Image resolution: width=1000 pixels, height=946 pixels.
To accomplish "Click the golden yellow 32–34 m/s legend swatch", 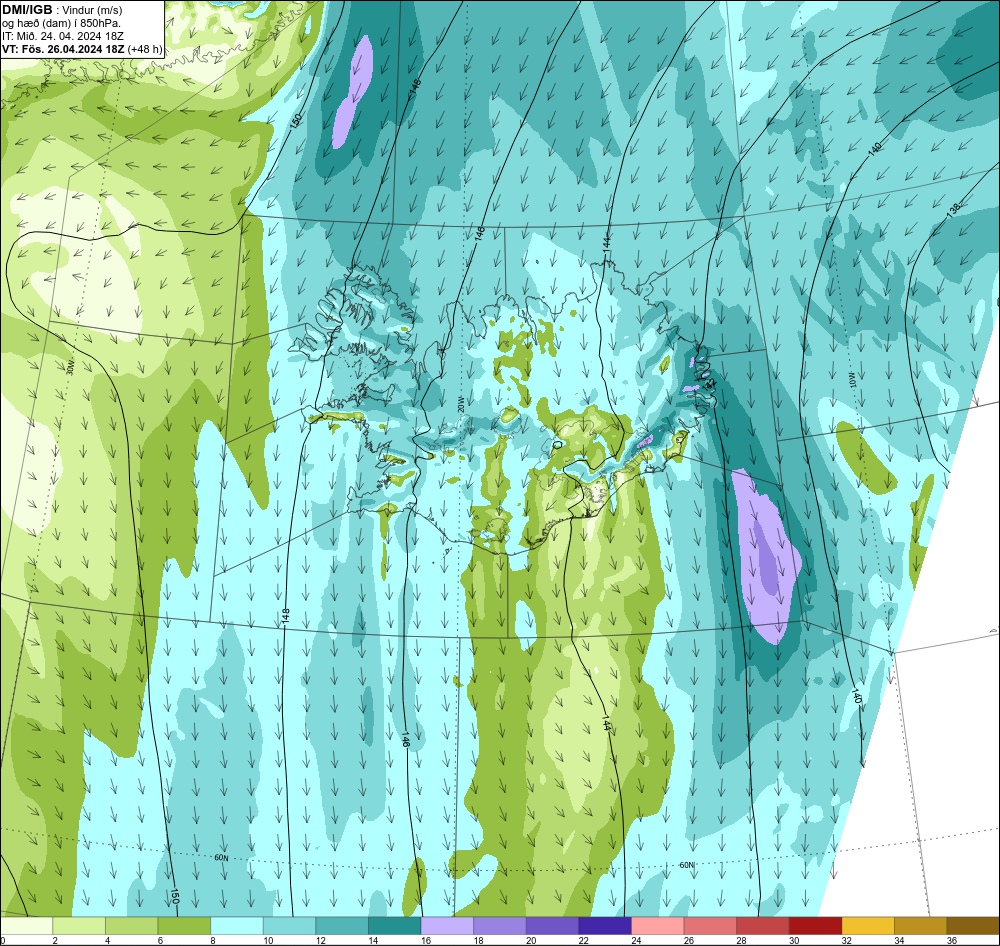I will coord(868,926).
